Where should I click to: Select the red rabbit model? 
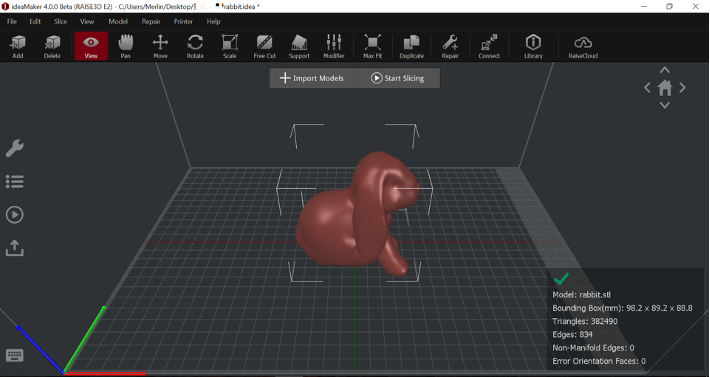(x=358, y=213)
